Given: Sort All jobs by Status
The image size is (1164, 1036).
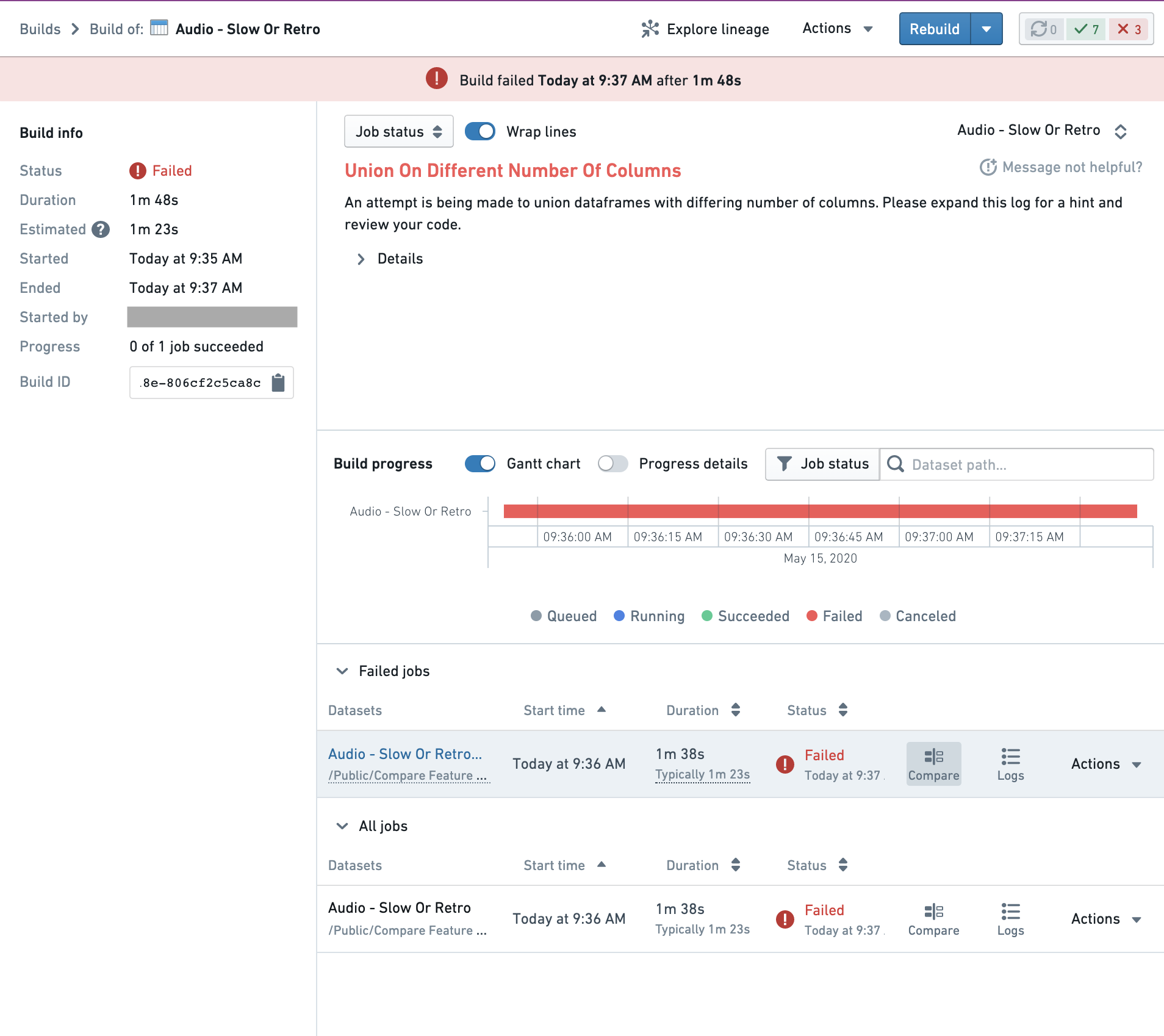Looking at the screenshot, I should coord(817,865).
